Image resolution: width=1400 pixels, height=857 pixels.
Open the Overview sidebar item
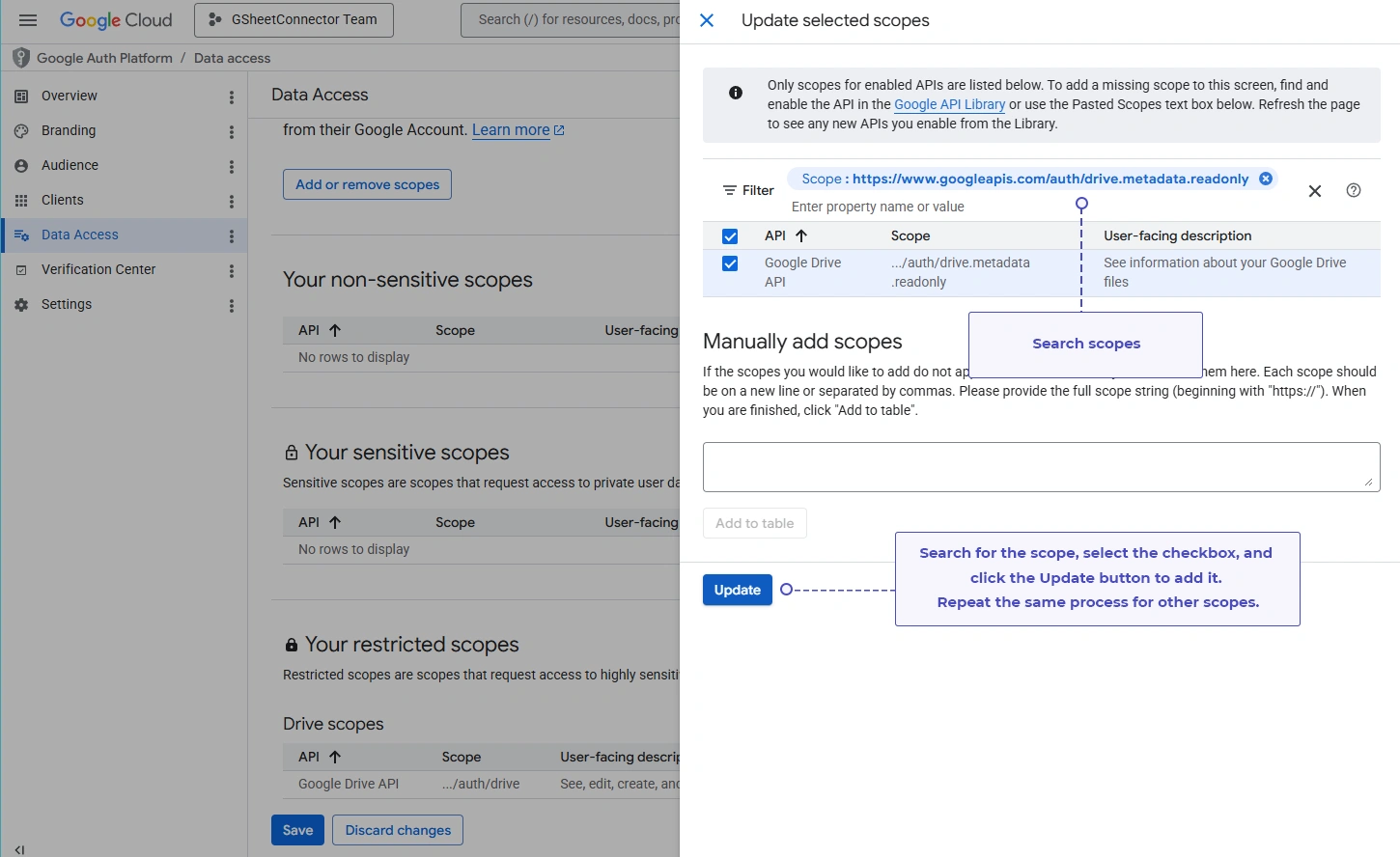point(70,96)
